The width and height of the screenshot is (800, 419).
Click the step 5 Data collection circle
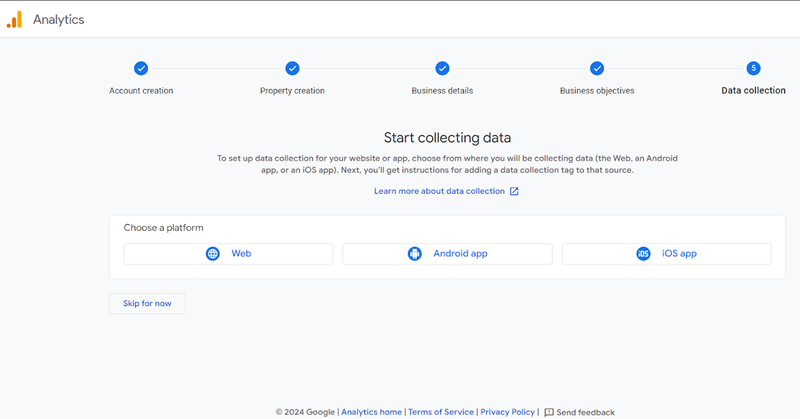pos(754,68)
